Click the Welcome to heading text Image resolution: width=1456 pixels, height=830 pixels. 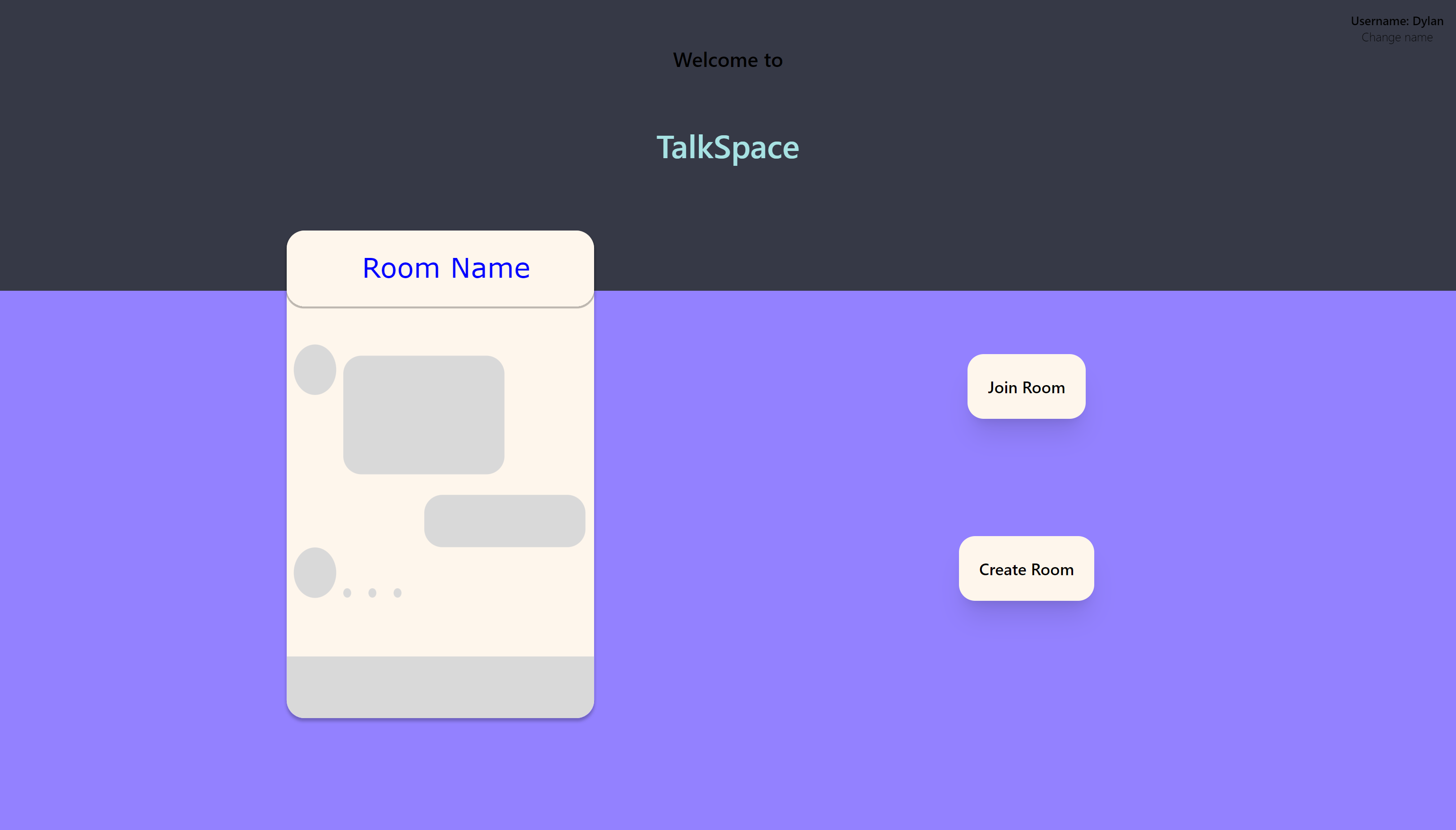click(x=728, y=60)
